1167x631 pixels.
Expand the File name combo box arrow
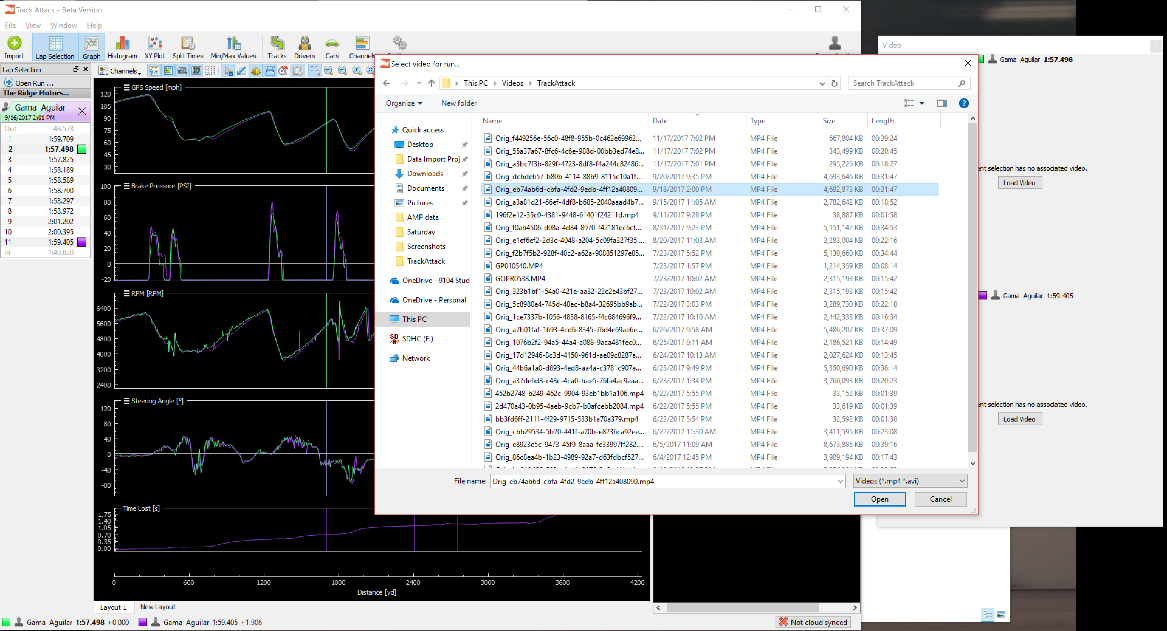pyautogui.click(x=840, y=481)
